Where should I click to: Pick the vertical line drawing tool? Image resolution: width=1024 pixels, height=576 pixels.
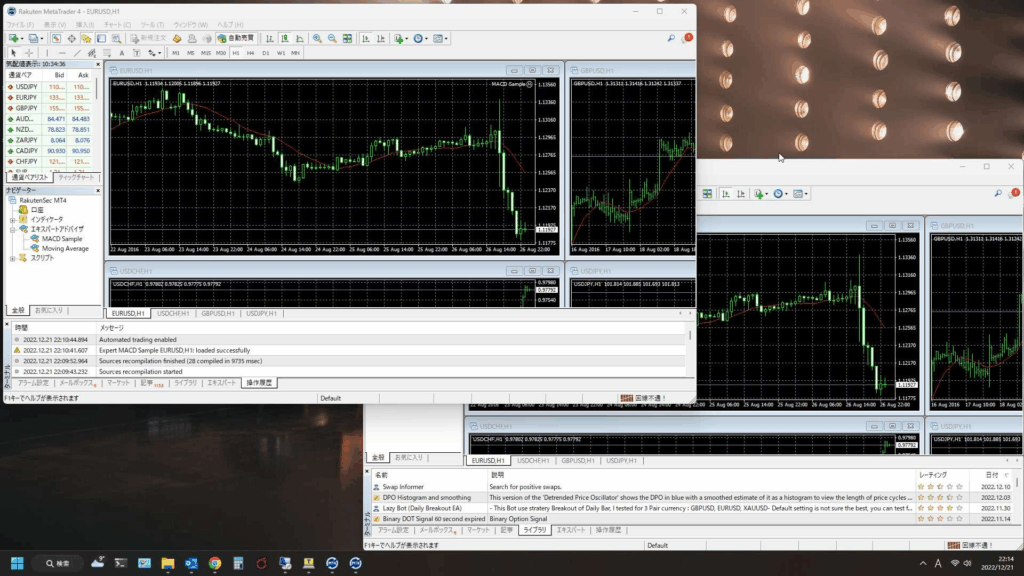click(47, 53)
